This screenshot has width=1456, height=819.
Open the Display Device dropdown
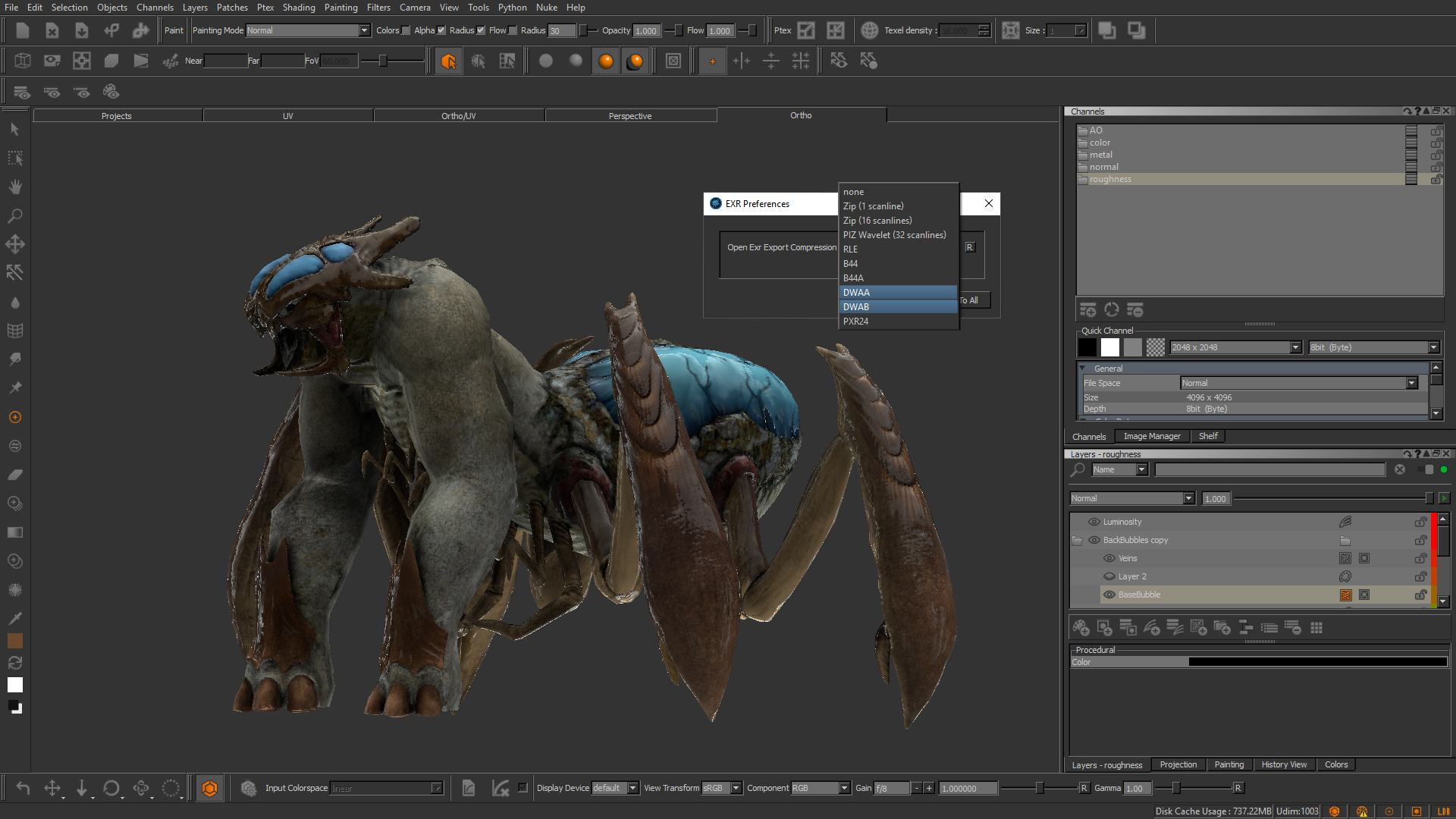click(615, 788)
